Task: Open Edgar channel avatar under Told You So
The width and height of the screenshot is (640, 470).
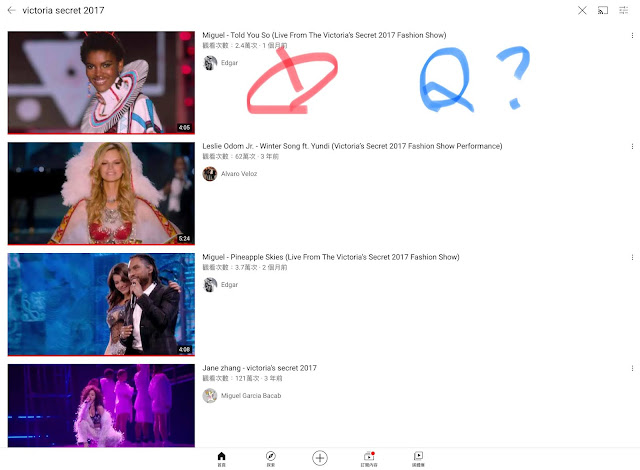Action: 210,63
